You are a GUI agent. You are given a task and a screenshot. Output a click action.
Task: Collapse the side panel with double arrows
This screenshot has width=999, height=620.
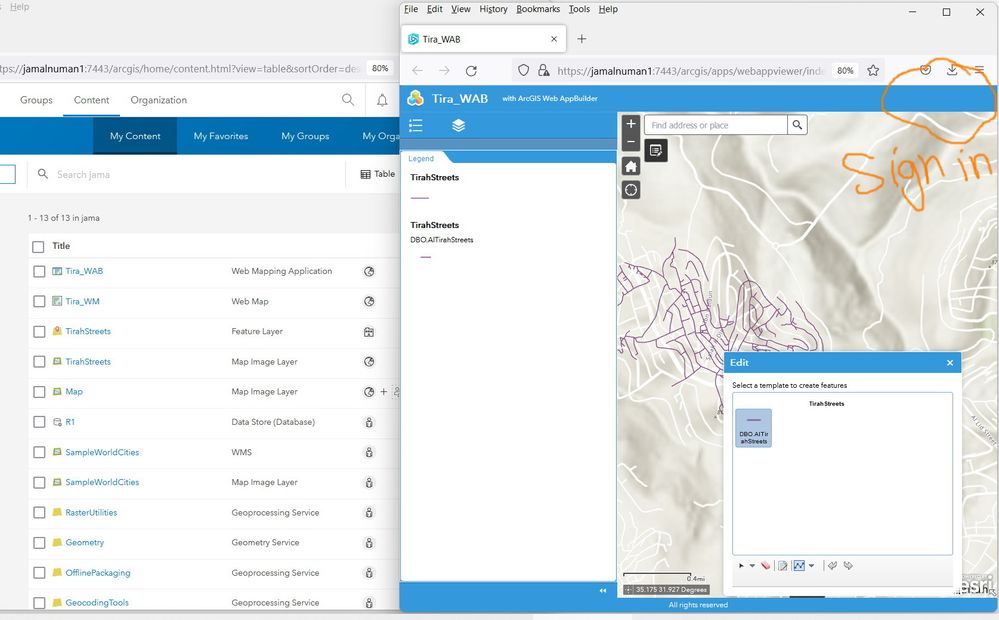point(603,591)
